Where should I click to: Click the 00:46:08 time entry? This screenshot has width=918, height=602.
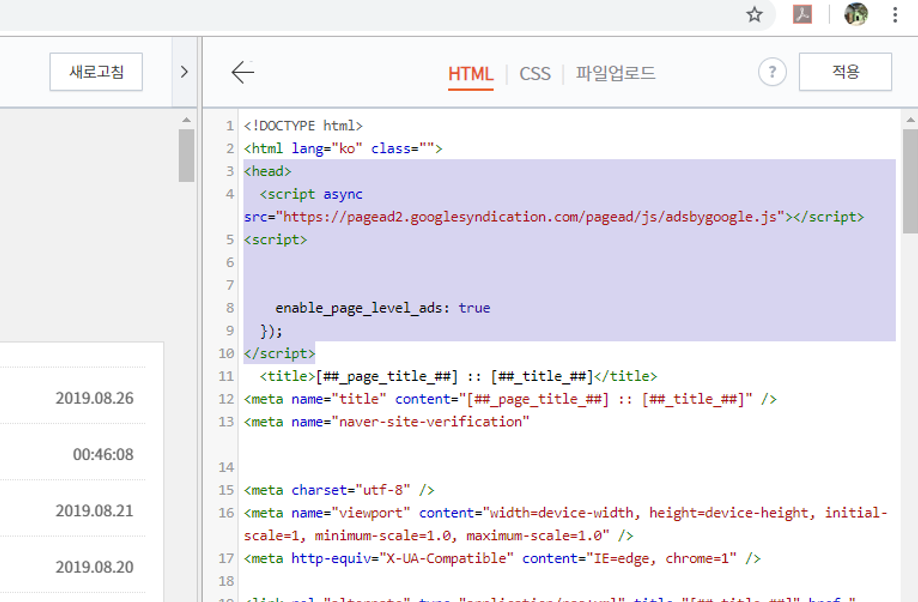(103, 454)
